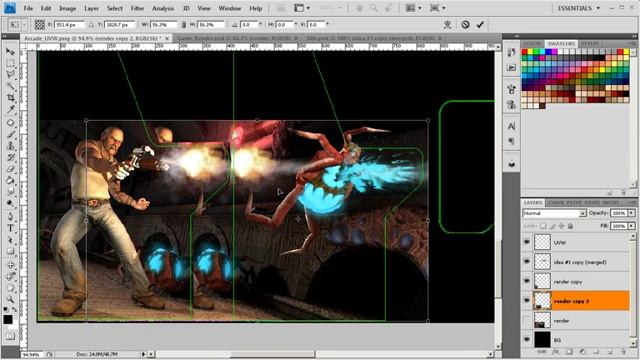The width and height of the screenshot is (640, 360).
Task: Select the BG layer name
Action: [557, 340]
